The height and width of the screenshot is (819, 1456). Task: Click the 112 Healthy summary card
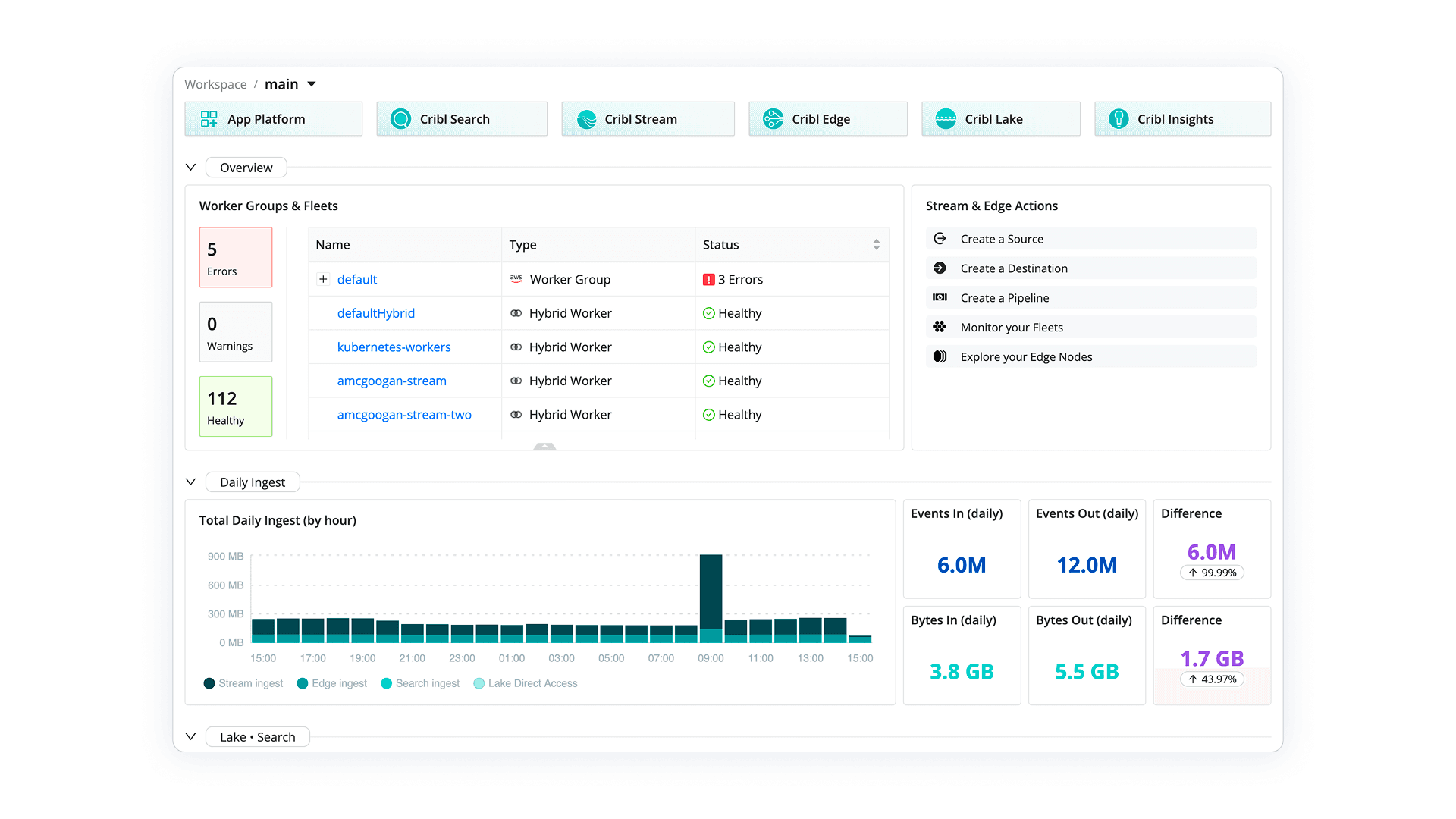236,406
